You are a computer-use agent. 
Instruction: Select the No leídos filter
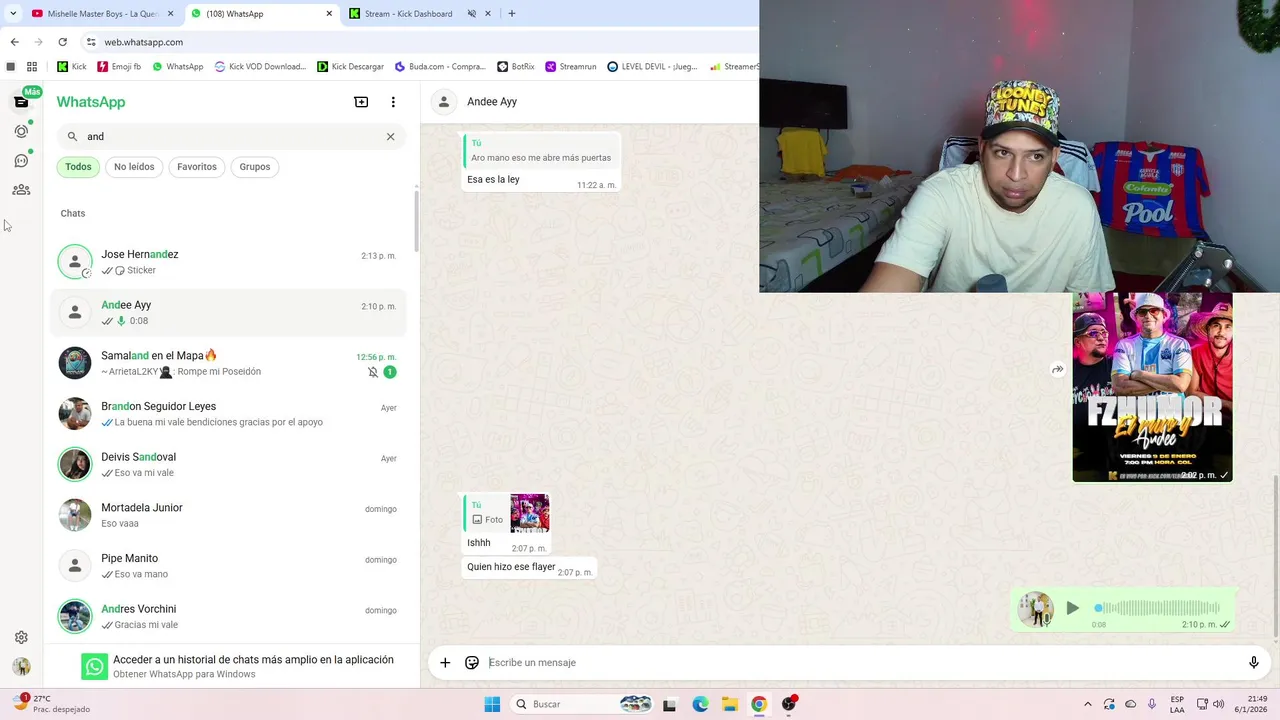click(x=134, y=167)
